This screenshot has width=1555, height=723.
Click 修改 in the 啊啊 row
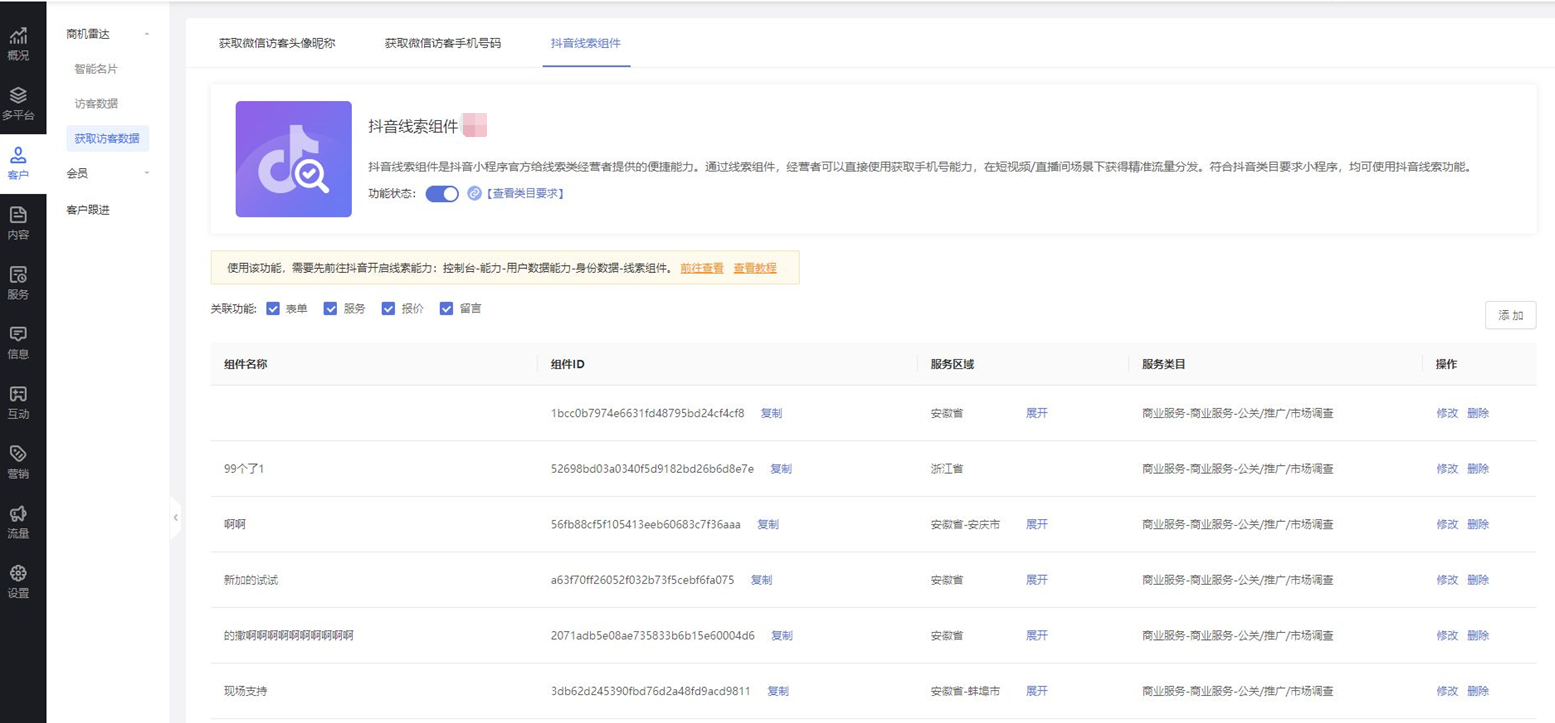click(1447, 524)
